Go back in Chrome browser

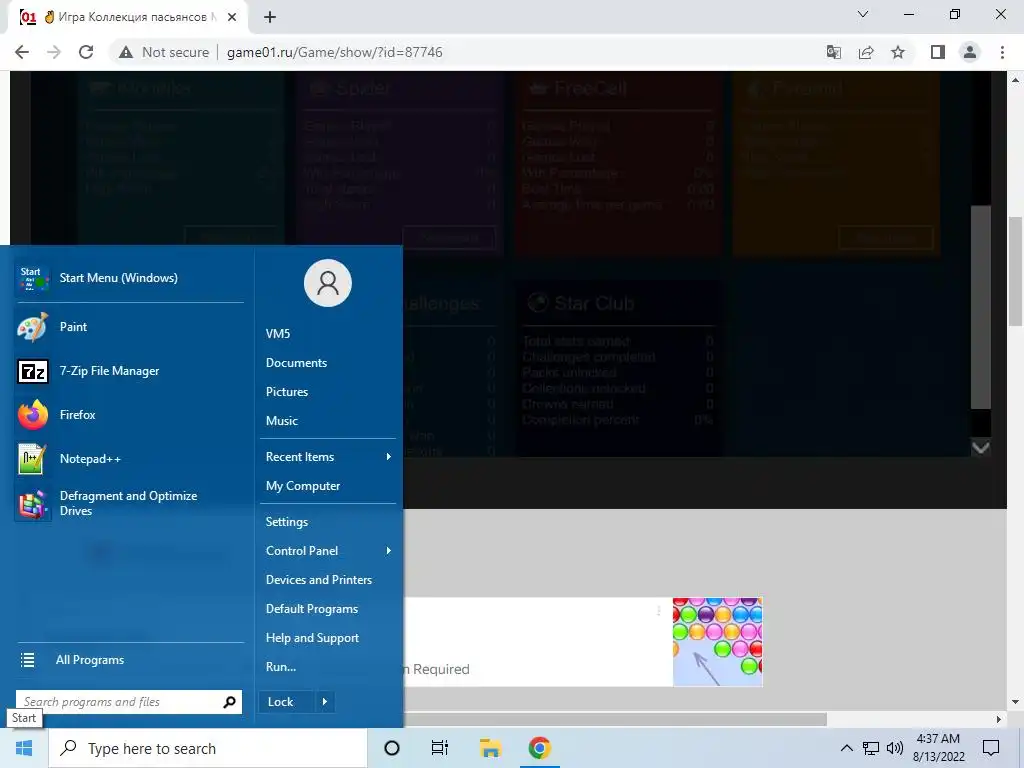(22, 52)
